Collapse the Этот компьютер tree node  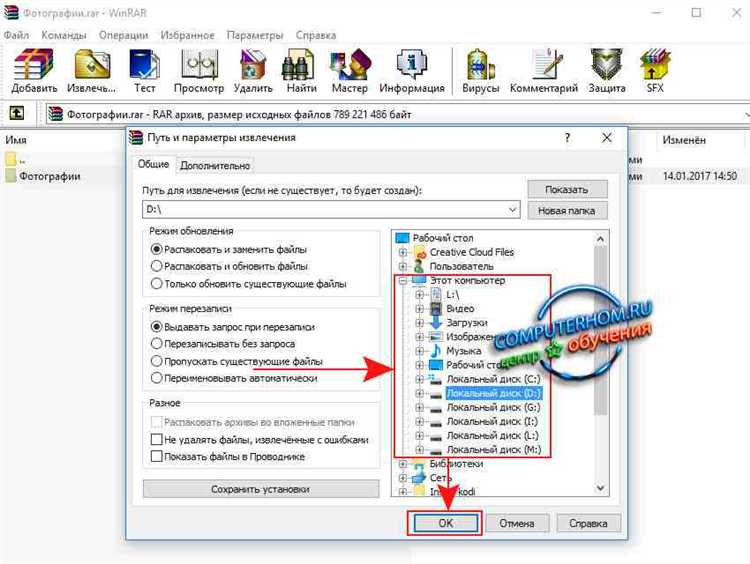coord(403,280)
